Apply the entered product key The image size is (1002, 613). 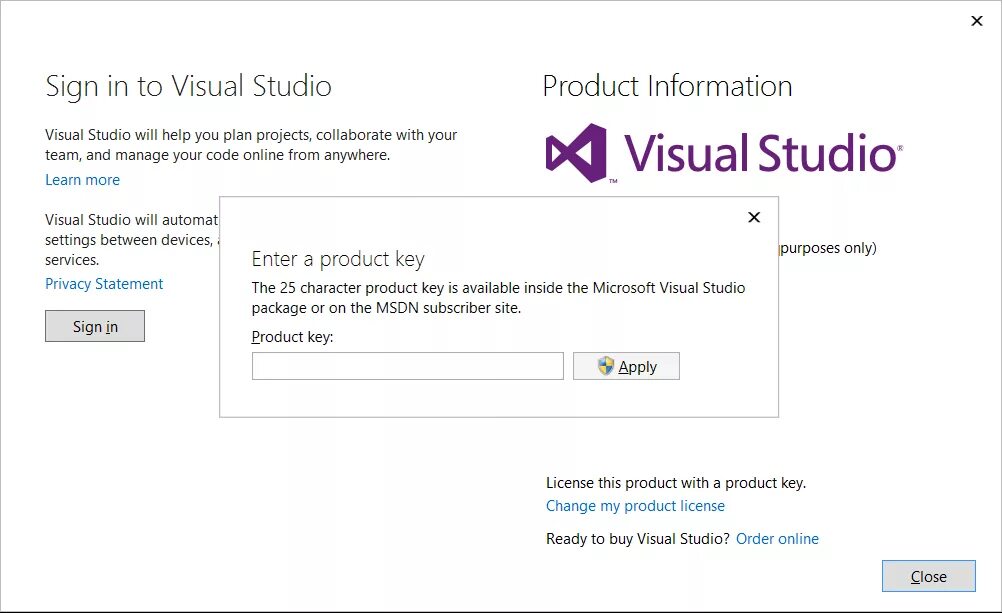[x=626, y=366]
